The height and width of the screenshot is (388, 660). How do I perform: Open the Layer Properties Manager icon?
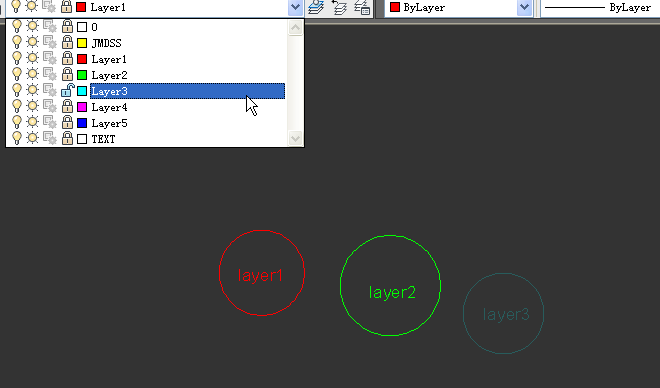pos(316,7)
